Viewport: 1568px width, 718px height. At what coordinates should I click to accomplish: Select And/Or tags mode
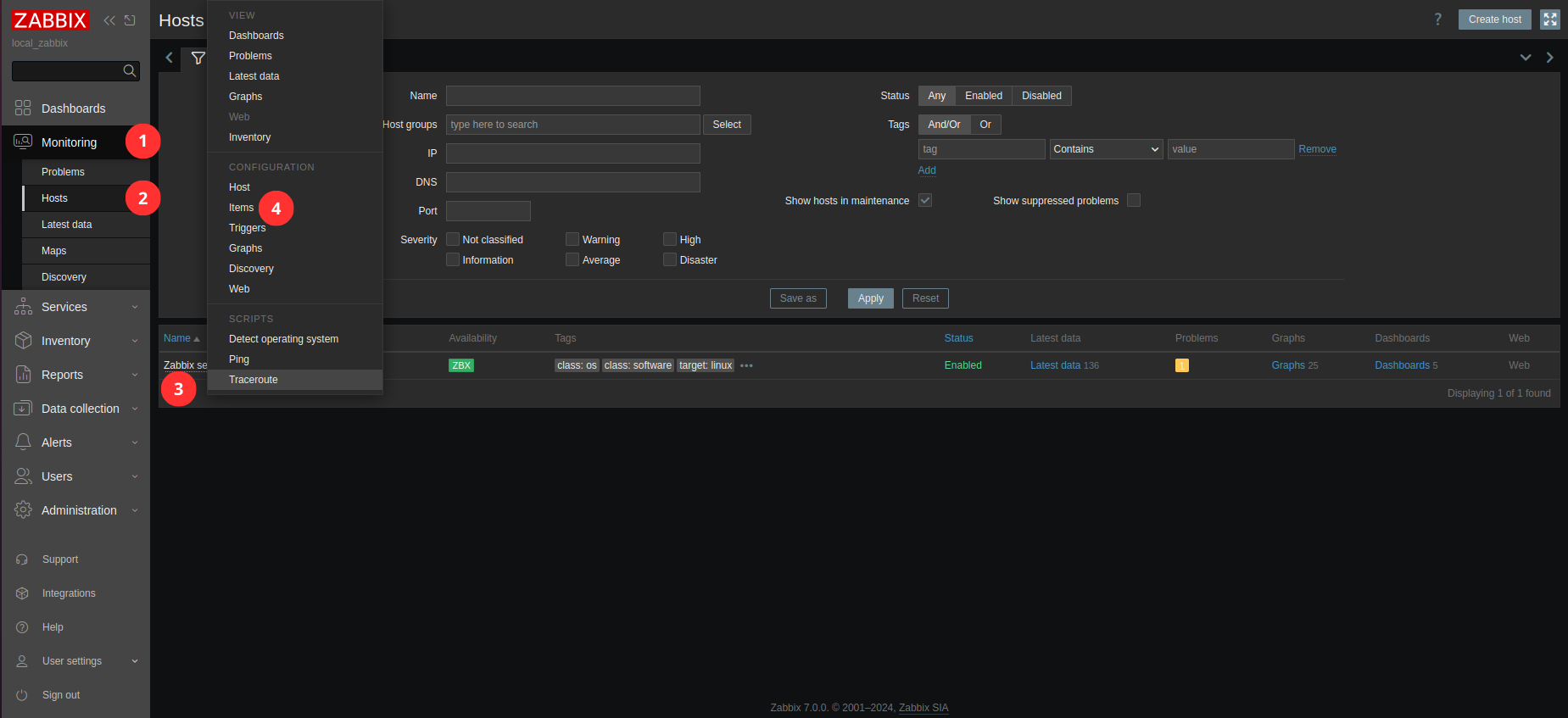pos(944,125)
